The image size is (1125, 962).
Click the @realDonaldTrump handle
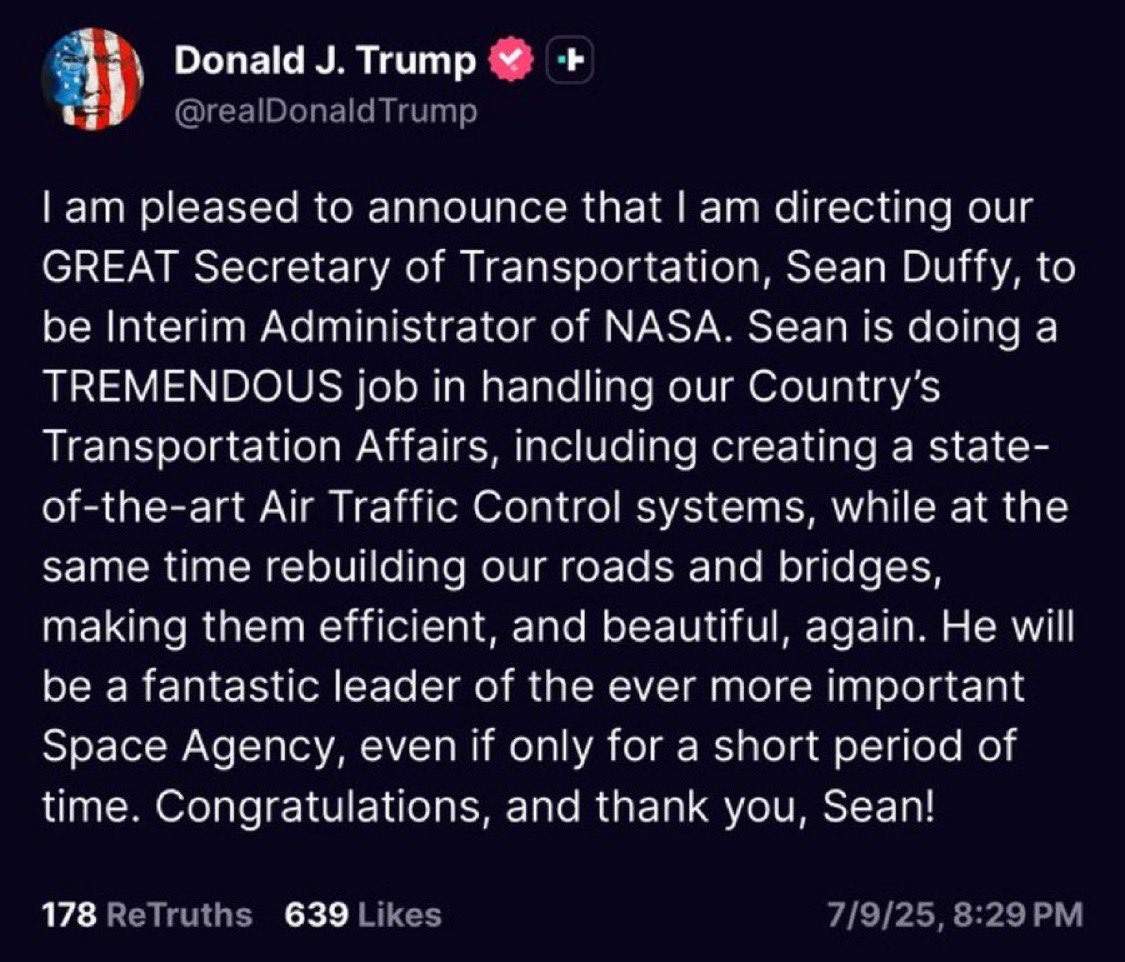(x=326, y=112)
